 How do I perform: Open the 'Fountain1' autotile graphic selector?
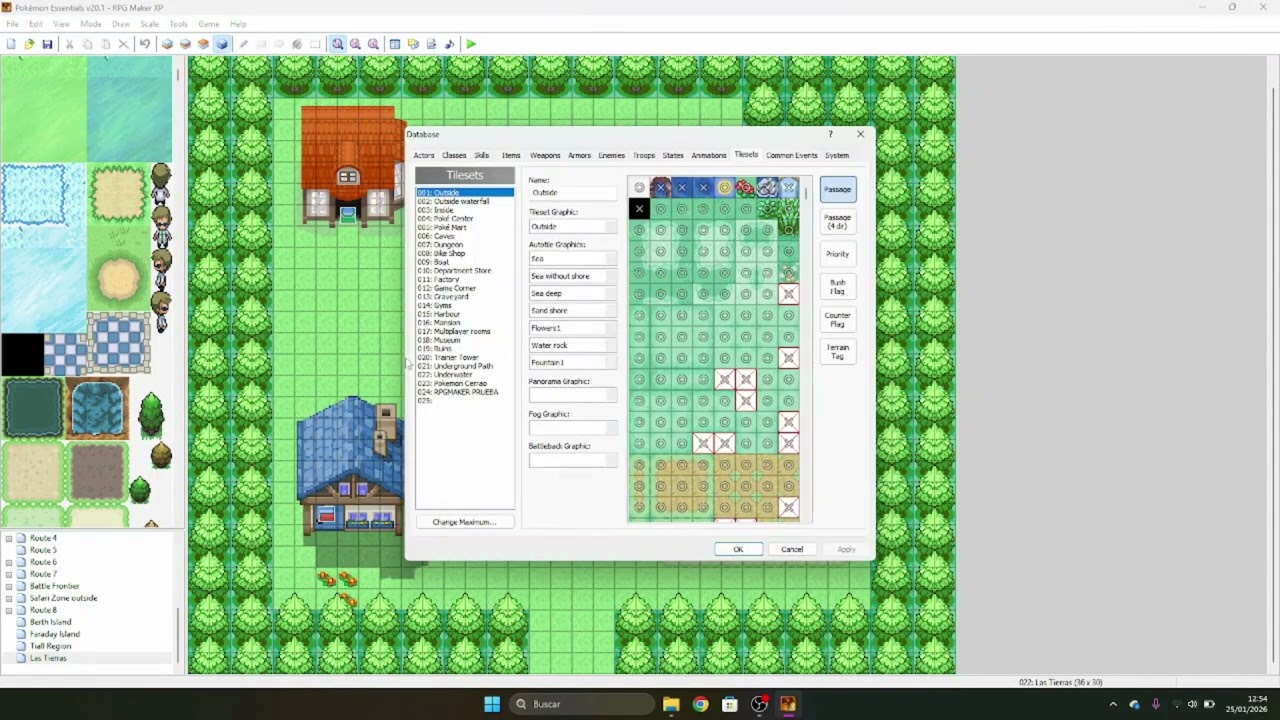tap(573, 362)
